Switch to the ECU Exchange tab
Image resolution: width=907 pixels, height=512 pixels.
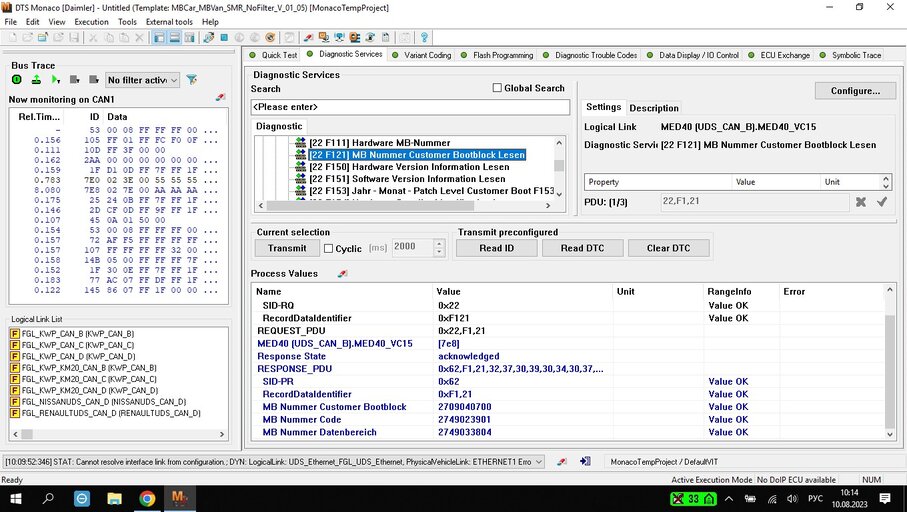779,55
